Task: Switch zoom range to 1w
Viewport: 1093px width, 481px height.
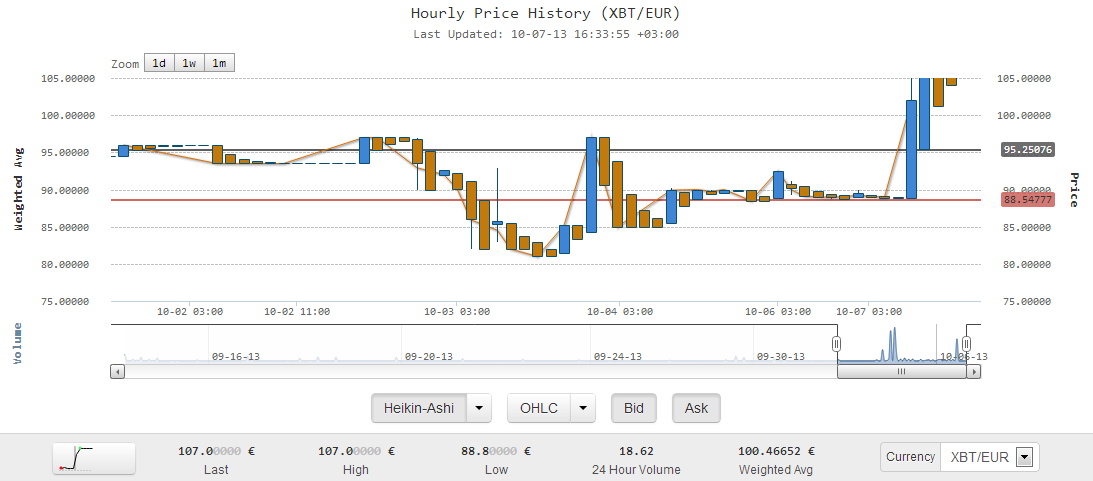Action: click(x=189, y=63)
